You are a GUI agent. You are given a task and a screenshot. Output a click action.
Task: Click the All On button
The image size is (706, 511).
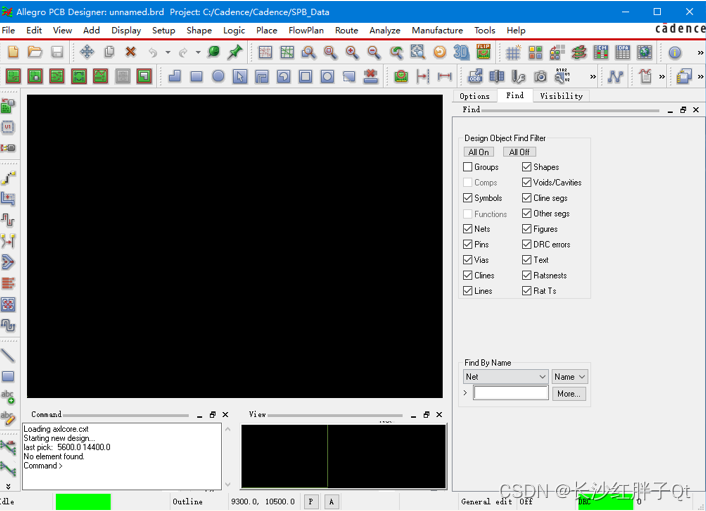coord(479,152)
